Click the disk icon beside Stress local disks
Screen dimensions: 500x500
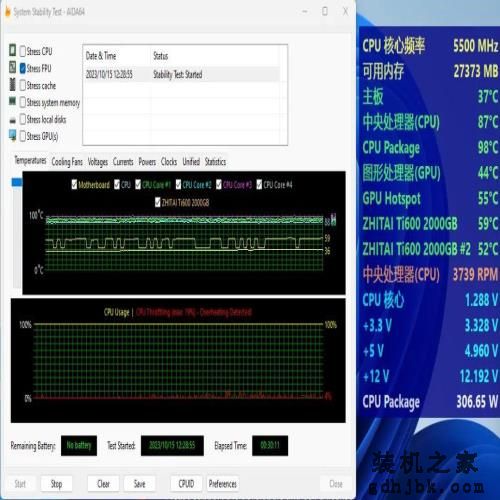pos(13,120)
